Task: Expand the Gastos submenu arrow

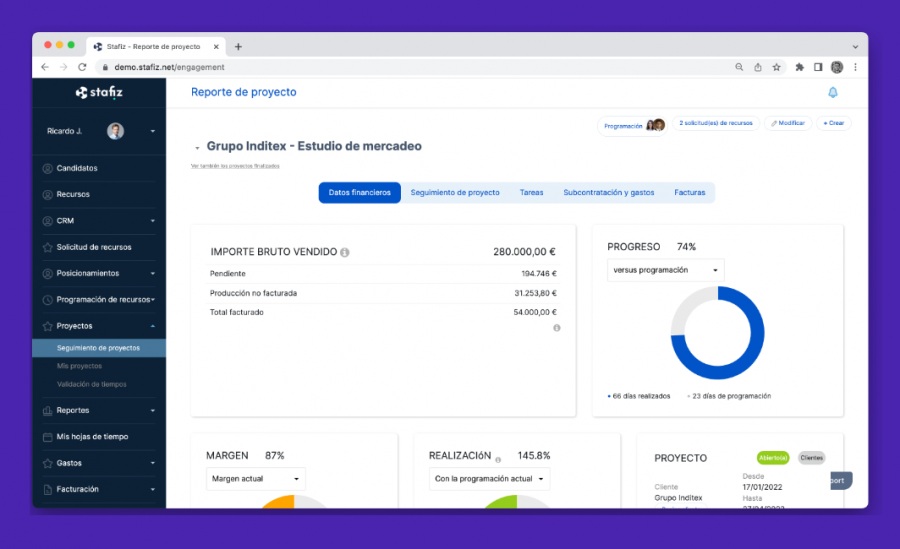Action: (153, 463)
